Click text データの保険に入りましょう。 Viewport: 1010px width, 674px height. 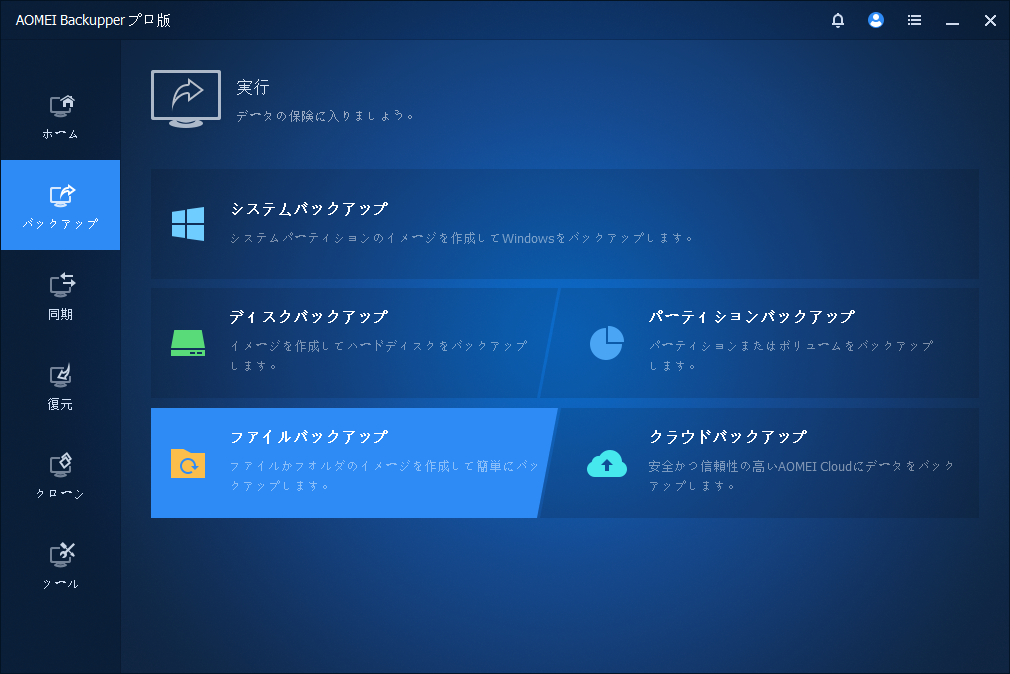pos(326,116)
